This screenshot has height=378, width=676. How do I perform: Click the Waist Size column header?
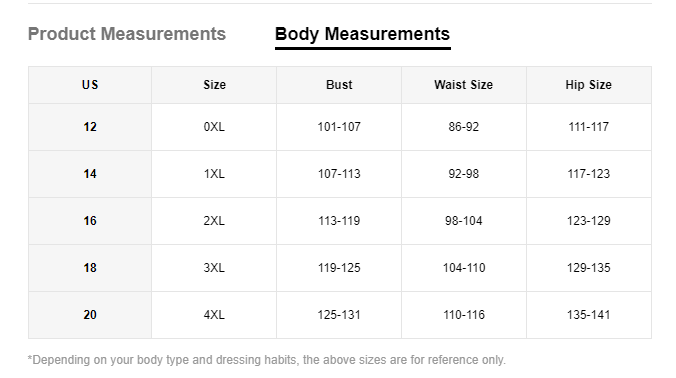464,85
